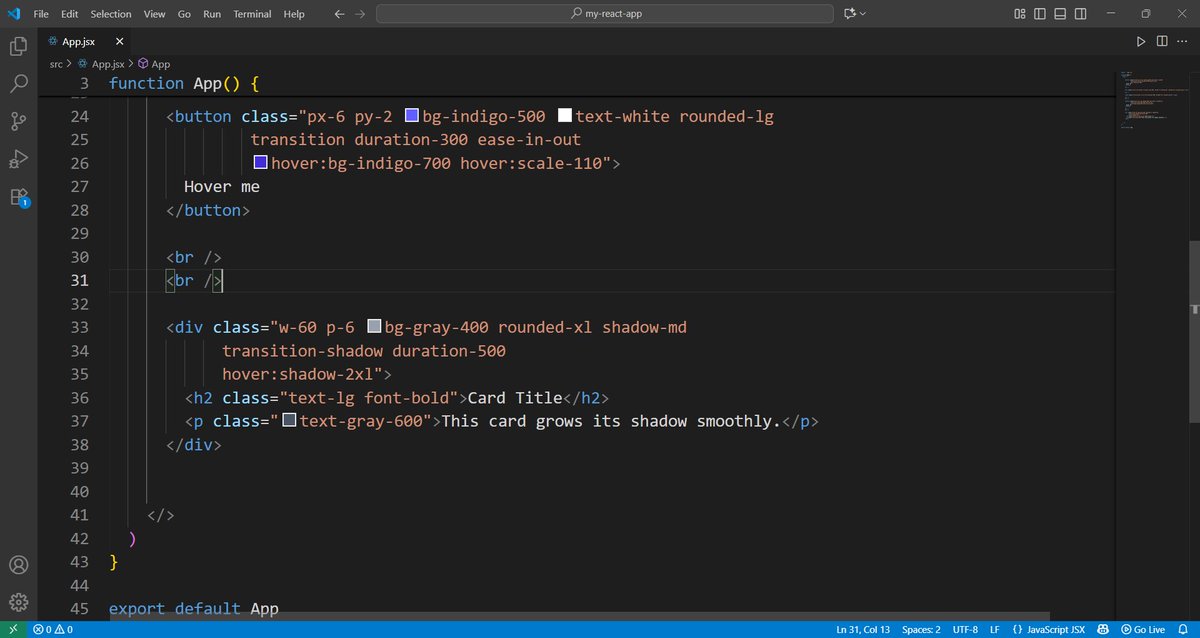Viewport: 1200px width, 638px height.
Task: Open the Selection menu
Action: [111, 14]
